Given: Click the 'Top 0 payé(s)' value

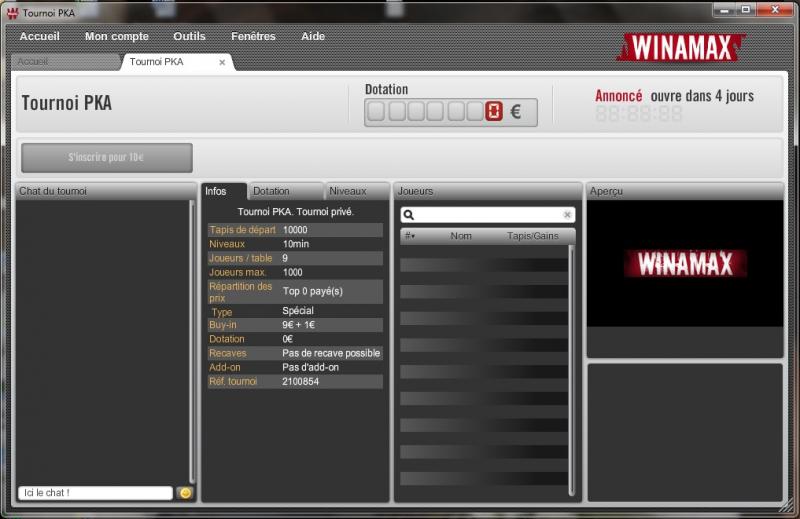Looking at the screenshot, I should click(x=313, y=291).
